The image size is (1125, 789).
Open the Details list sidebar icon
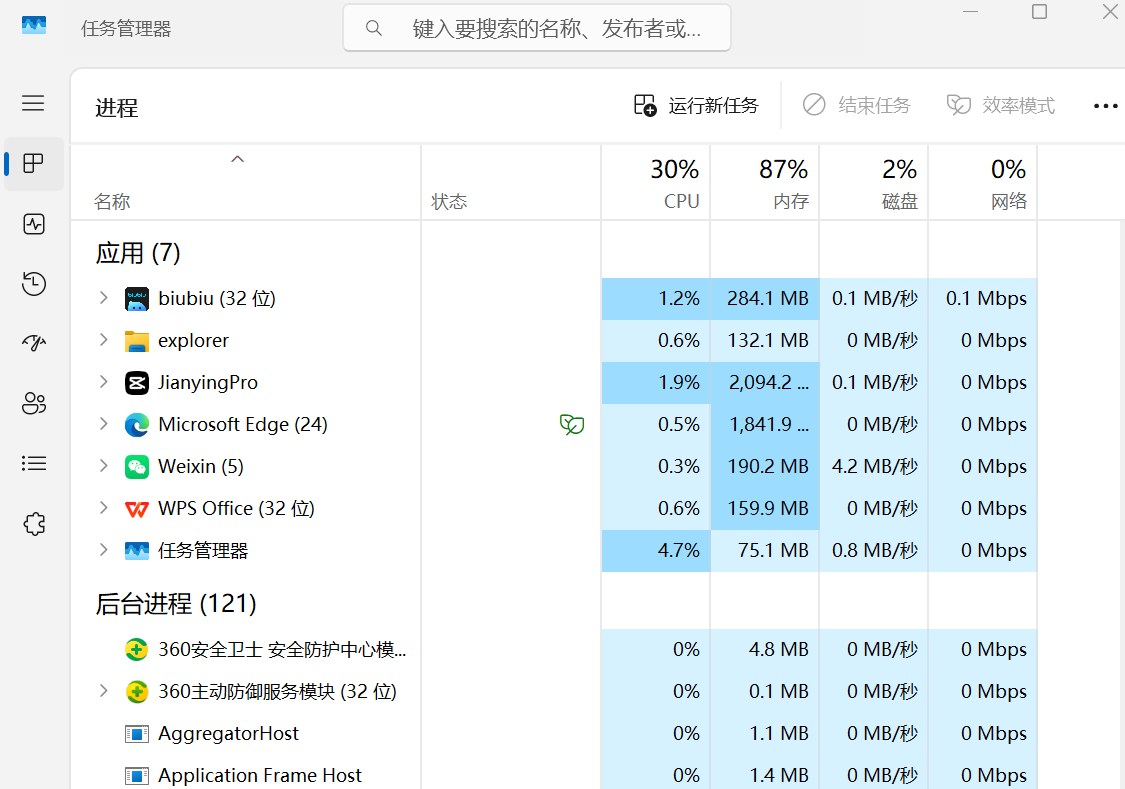pyautogui.click(x=34, y=463)
